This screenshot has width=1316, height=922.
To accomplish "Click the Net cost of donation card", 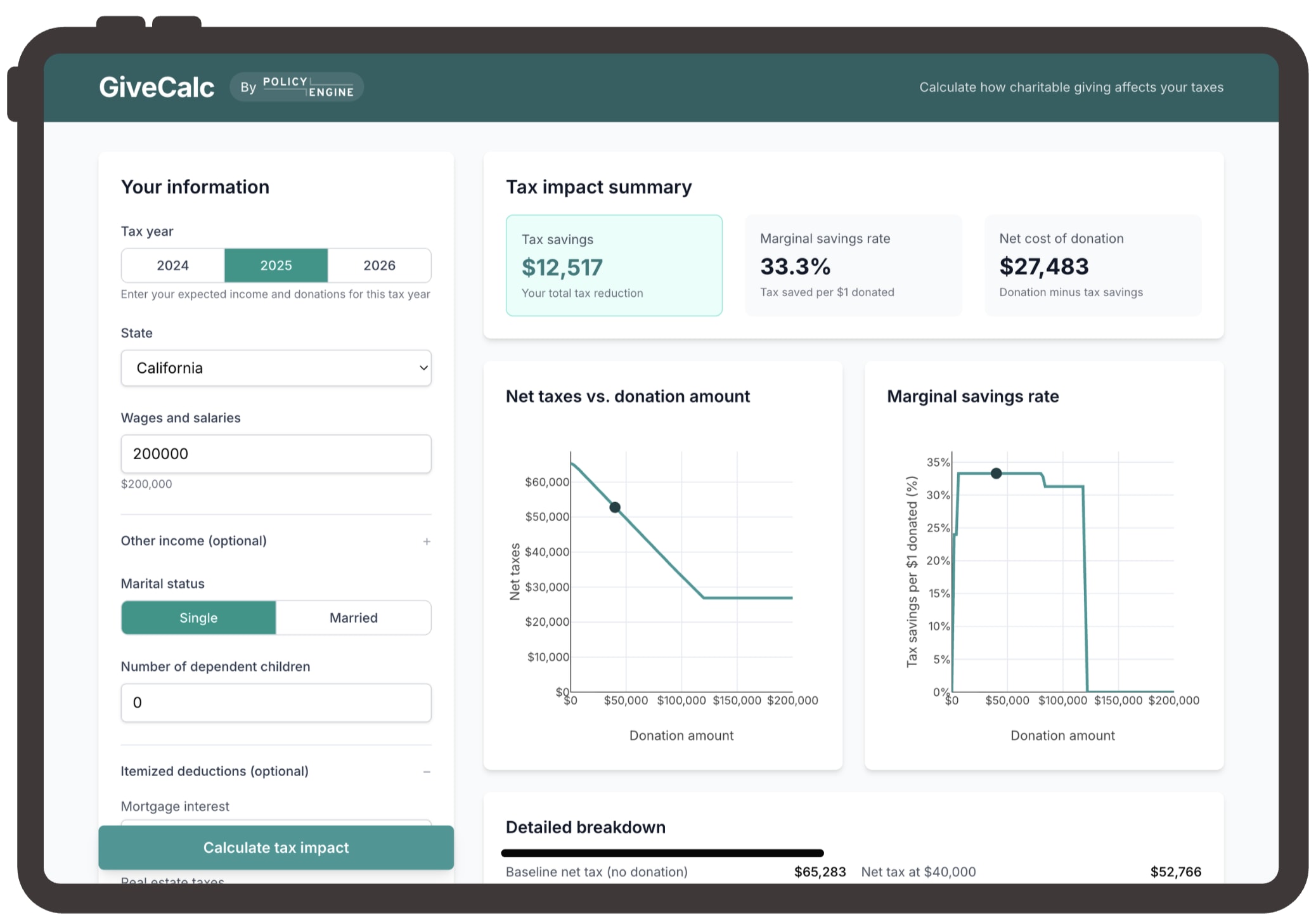I will tap(1092, 266).
